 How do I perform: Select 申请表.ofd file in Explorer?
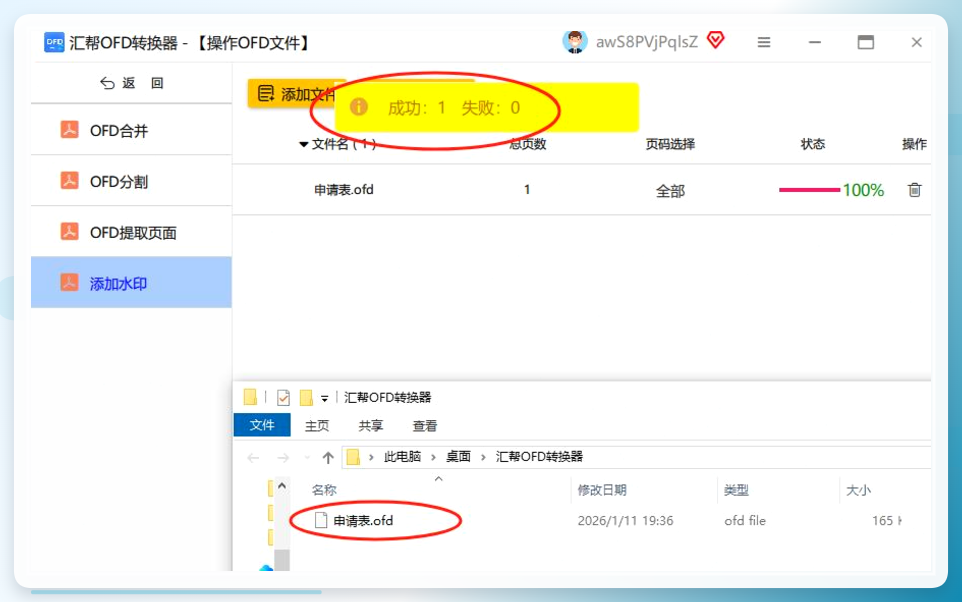point(363,520)
